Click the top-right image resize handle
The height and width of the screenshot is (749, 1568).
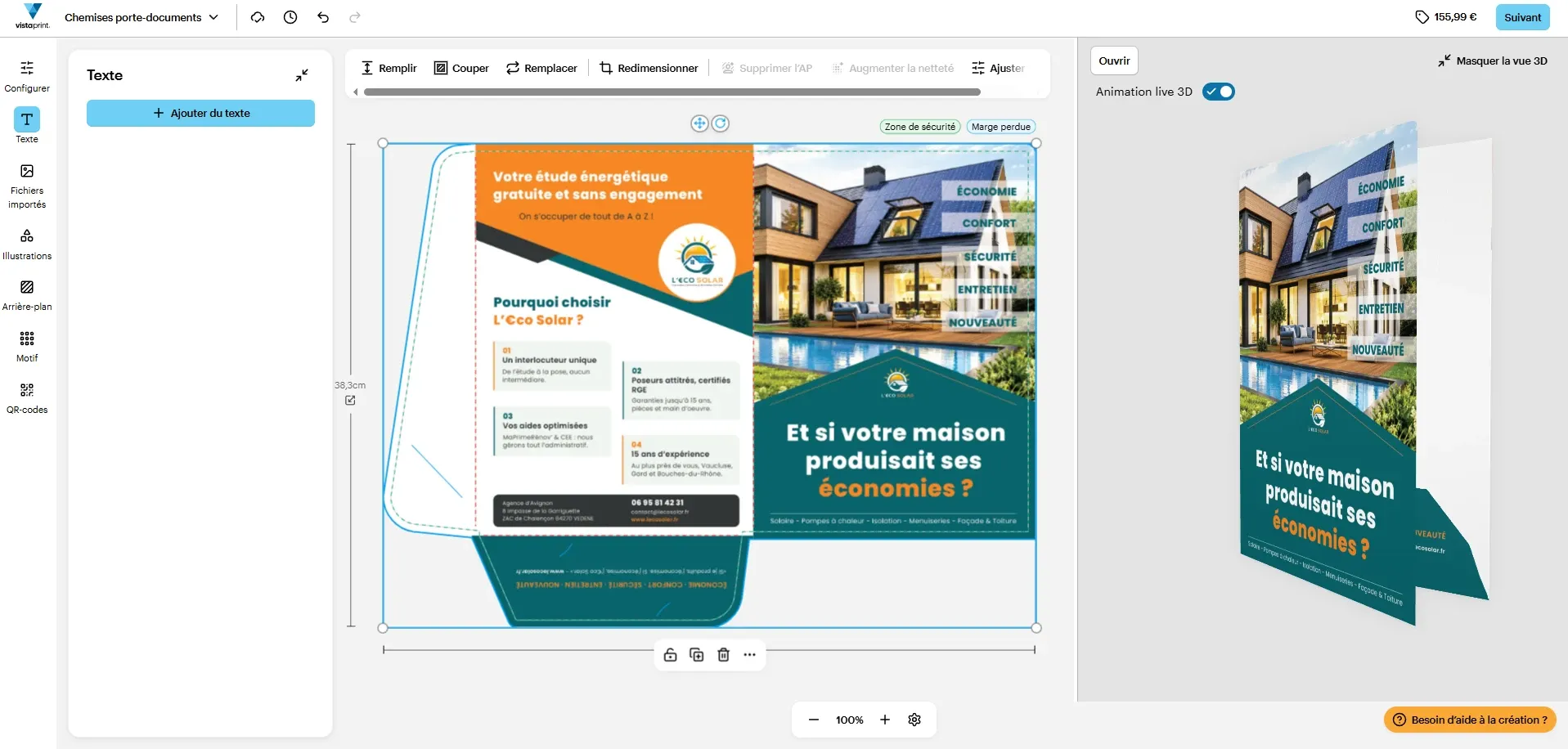(x=1036, y=143)
